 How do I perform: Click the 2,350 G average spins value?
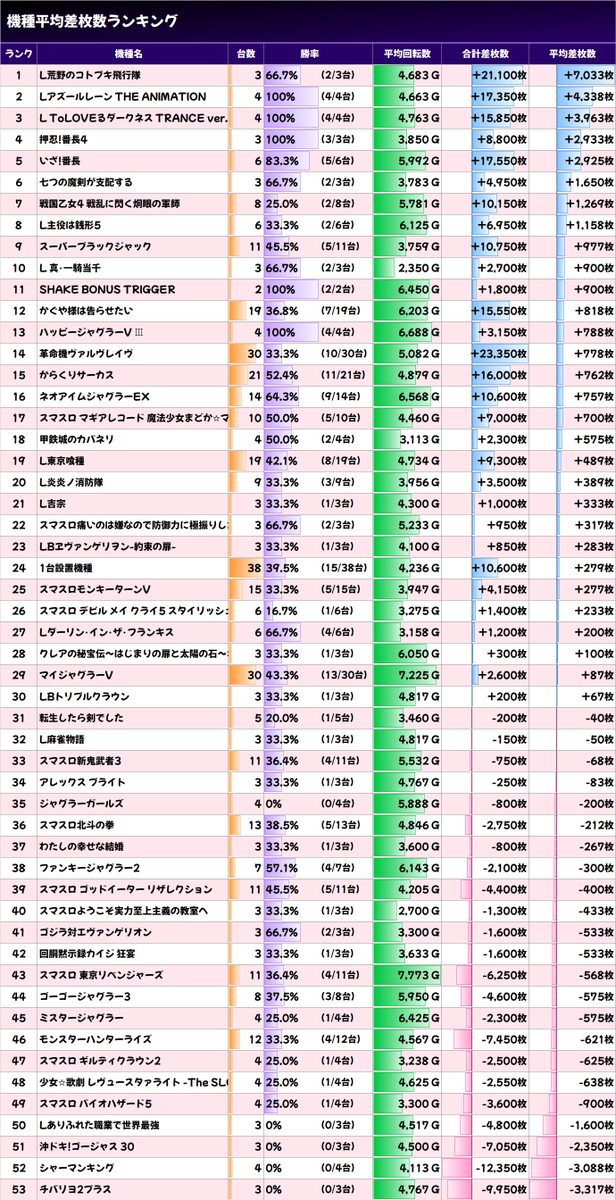(x=419, y=268)
